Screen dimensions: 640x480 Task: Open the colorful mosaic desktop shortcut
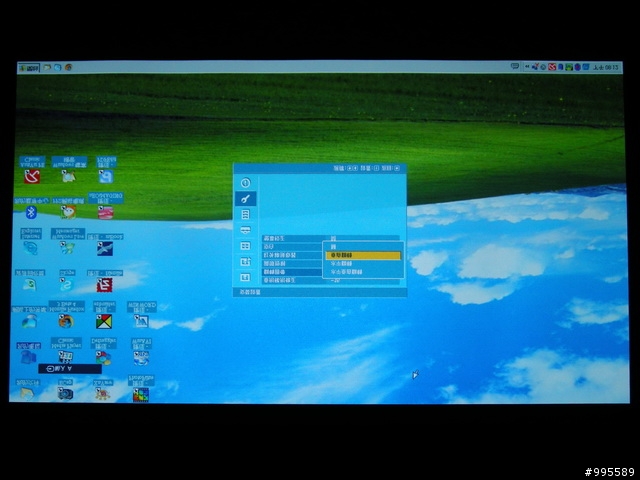point(141,395)
